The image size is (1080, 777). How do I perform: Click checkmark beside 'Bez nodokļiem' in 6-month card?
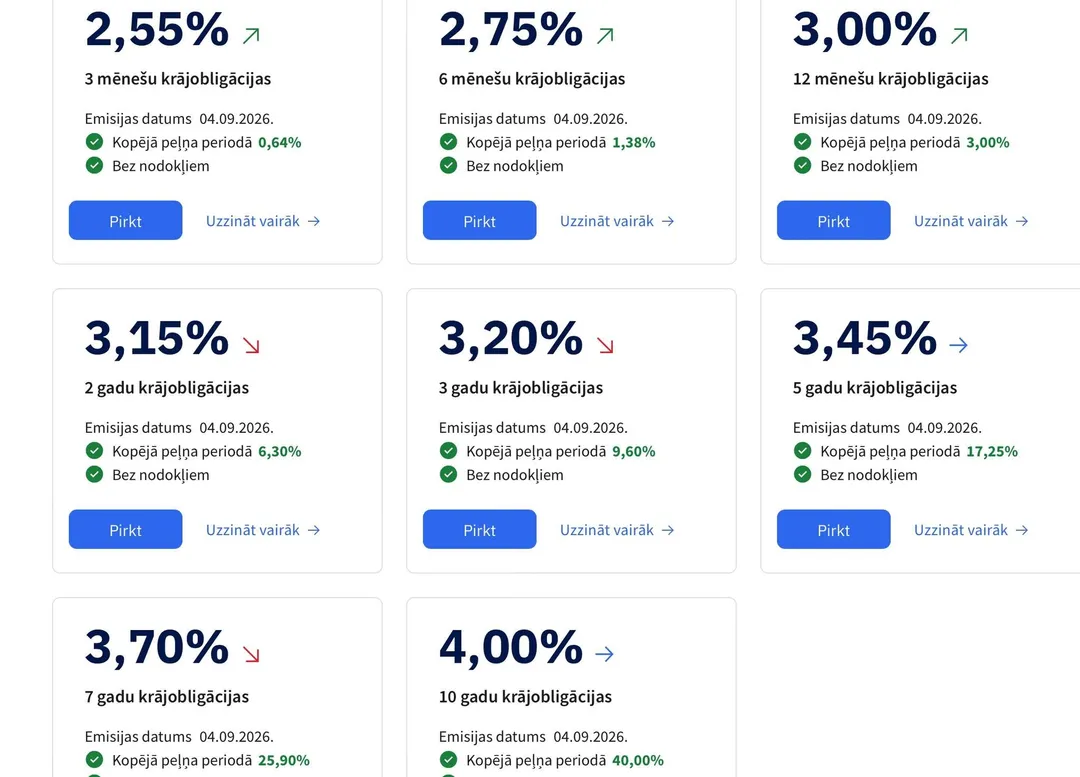[x=448, y=165]
